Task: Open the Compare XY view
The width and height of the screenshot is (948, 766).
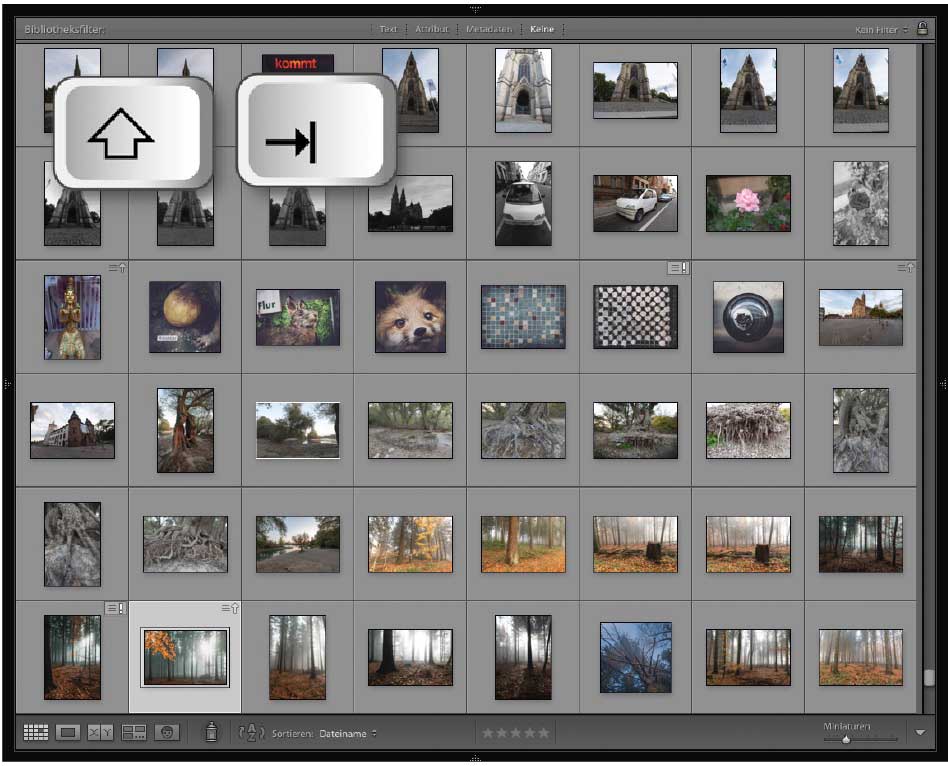Action: (x=100, y=733)
